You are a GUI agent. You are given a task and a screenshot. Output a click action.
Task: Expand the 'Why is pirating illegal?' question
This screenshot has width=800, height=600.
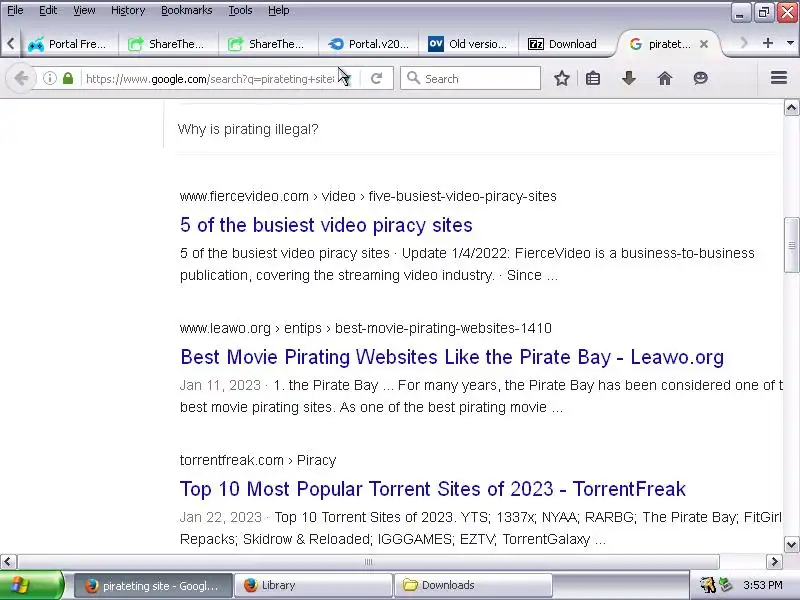click(248, 130)
